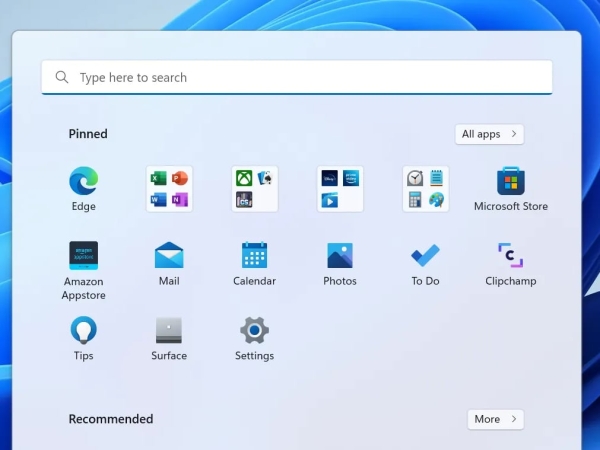Click the OneNote icon in the Office folder

(180, 199)
